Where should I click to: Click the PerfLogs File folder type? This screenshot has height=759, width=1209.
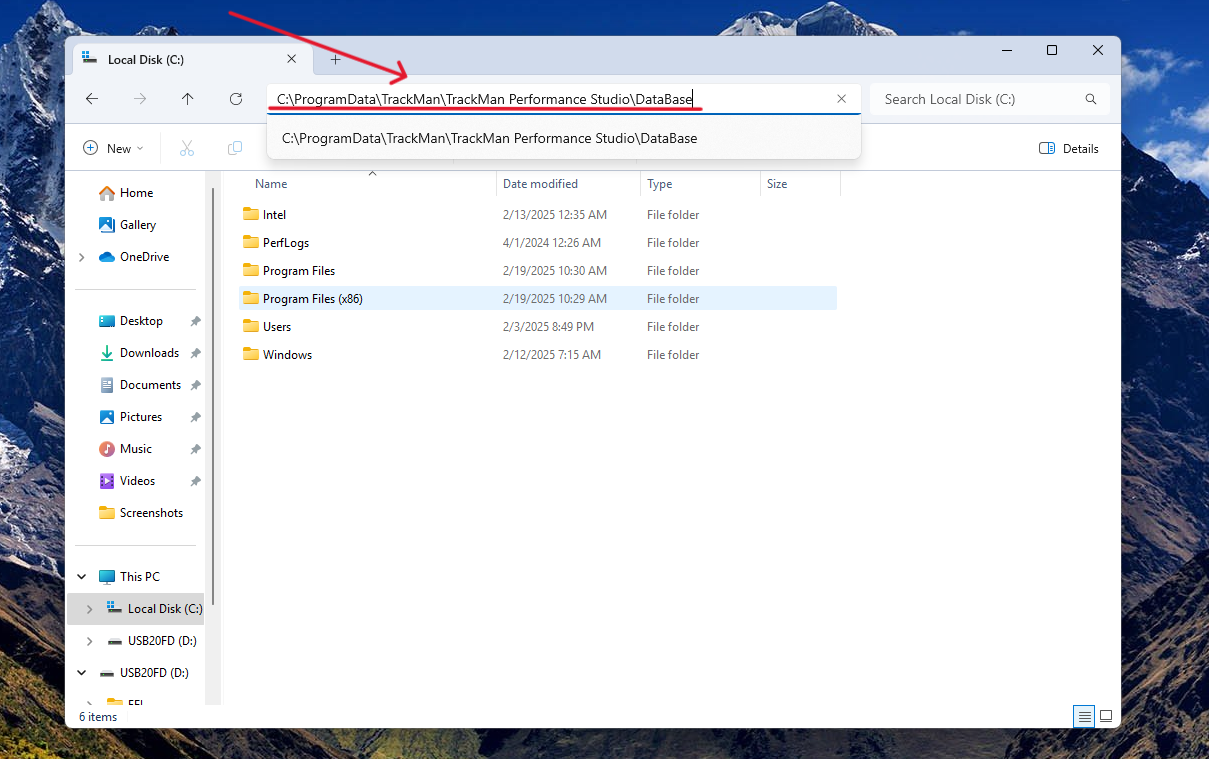point(673,242)
